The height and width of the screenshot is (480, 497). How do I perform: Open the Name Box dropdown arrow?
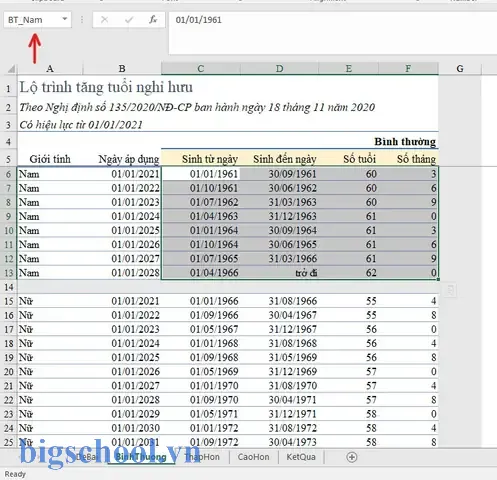[x=65, y=19]
